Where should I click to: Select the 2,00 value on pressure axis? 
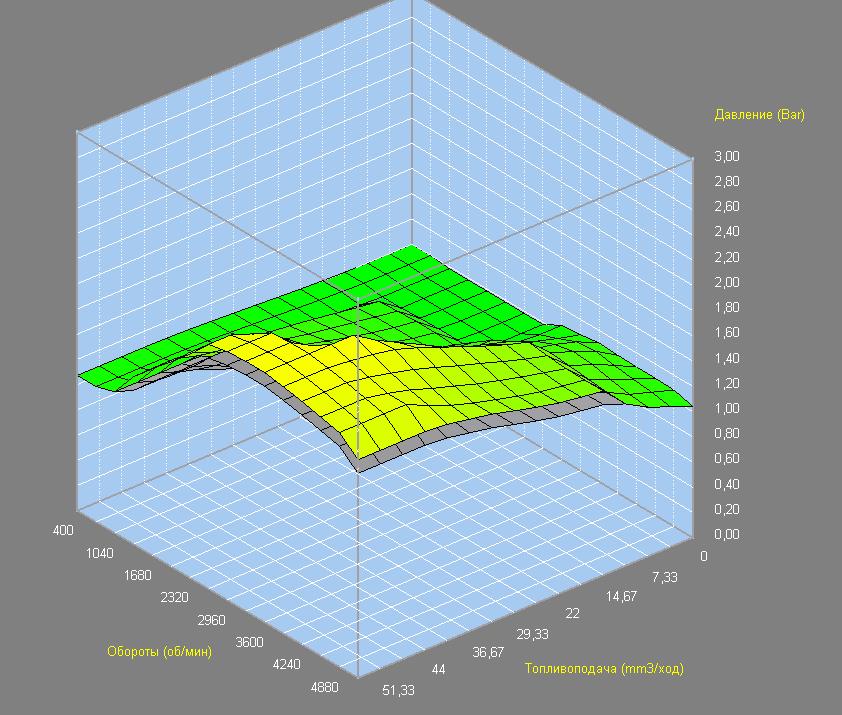[x=726, y=282]
